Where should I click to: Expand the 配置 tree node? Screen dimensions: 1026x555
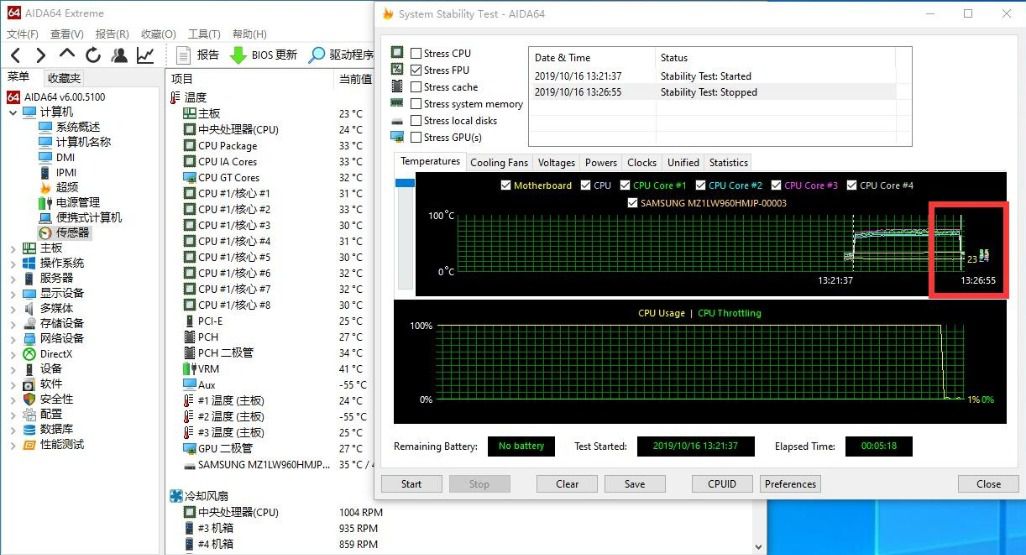[13, 415]
